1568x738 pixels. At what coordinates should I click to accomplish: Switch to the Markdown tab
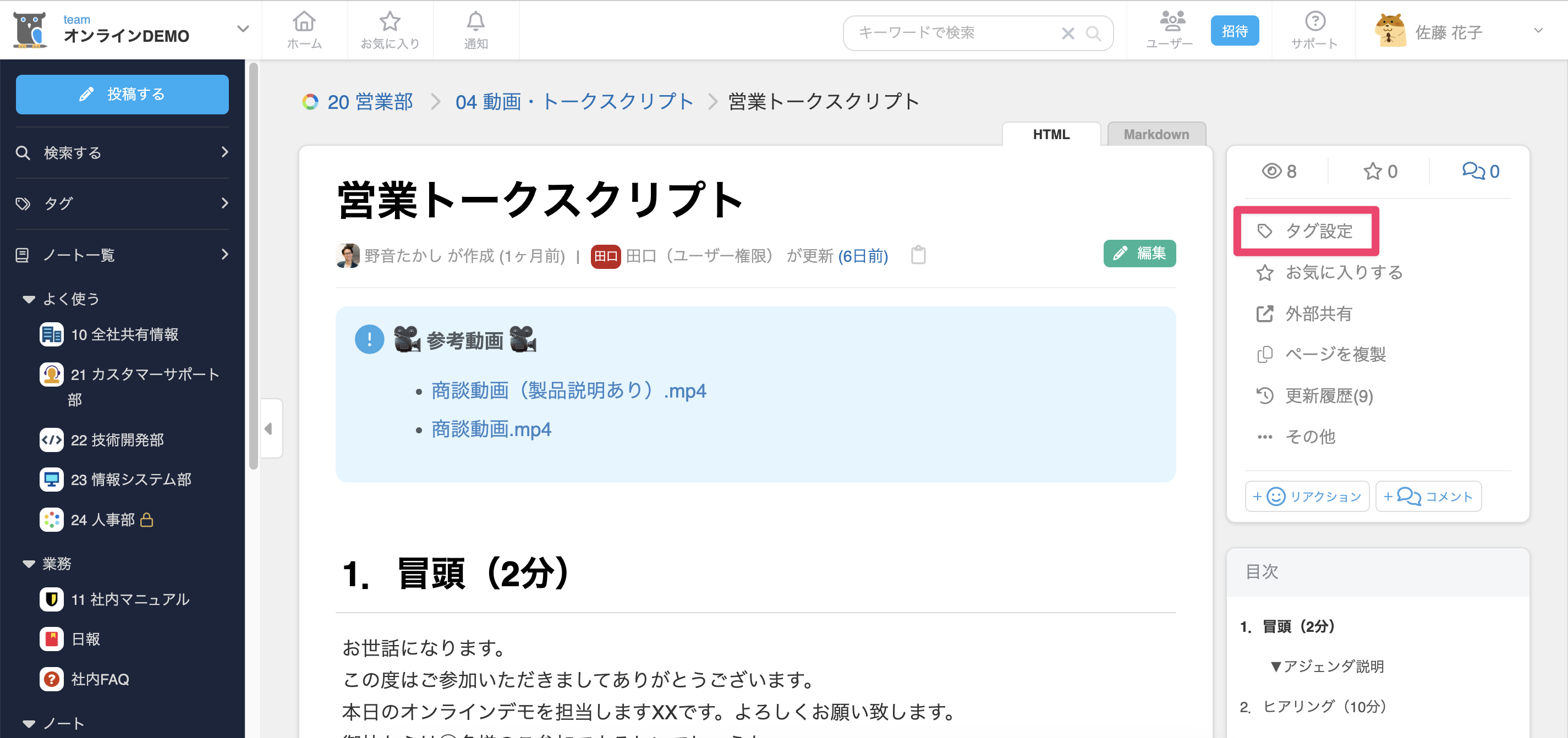tap(1155, 135)
